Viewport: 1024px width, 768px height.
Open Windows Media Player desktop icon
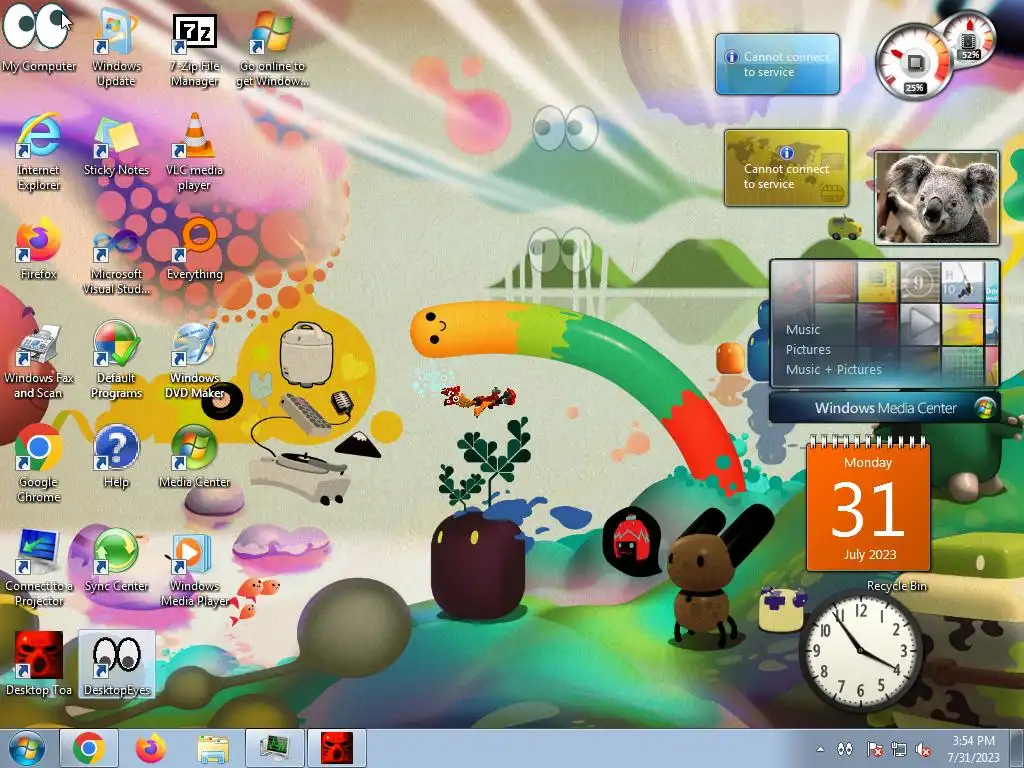194,567
